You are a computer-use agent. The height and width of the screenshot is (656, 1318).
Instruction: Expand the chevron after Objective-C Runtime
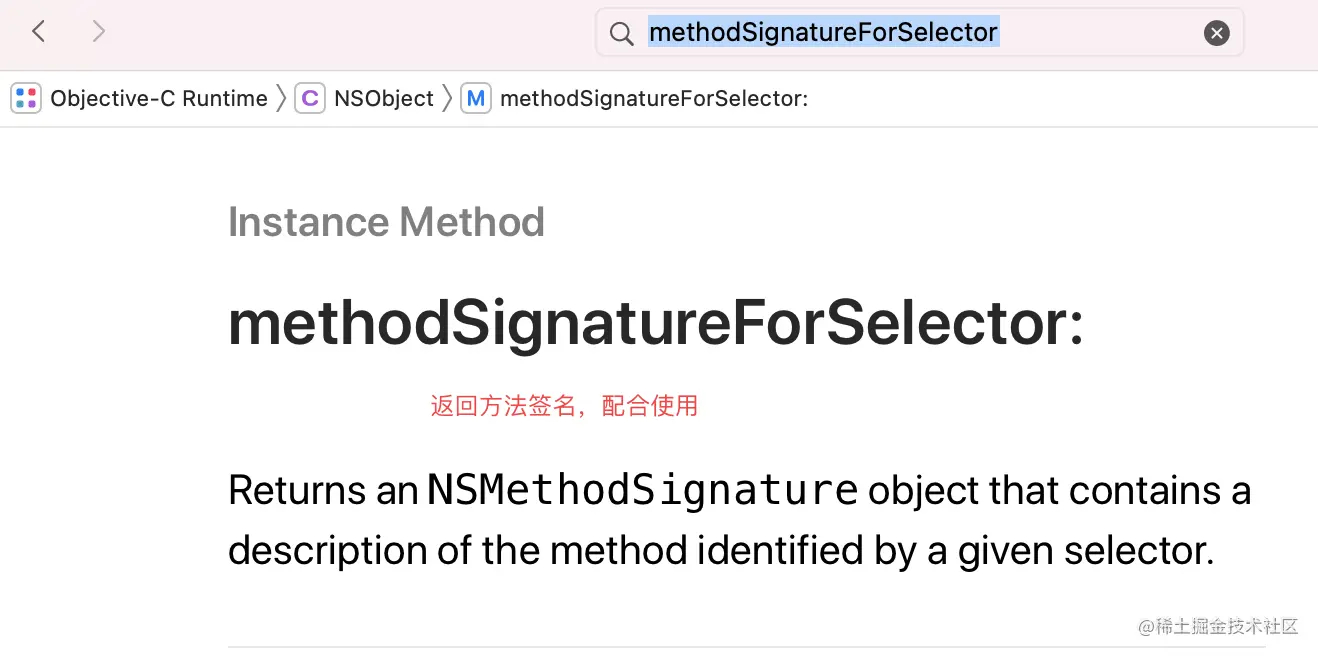[x=281, y=98]
